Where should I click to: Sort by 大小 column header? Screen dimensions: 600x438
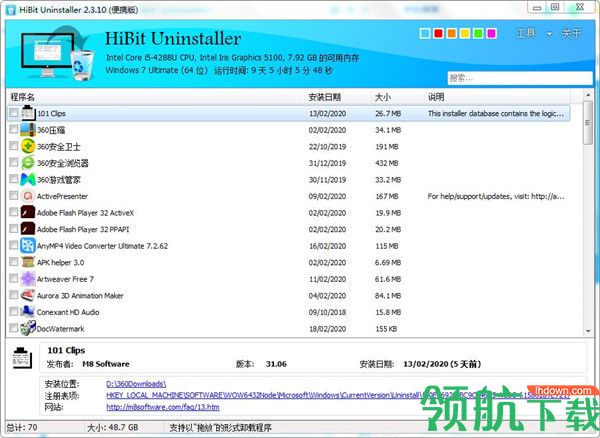pyautogui.click(x=383, y=97)
